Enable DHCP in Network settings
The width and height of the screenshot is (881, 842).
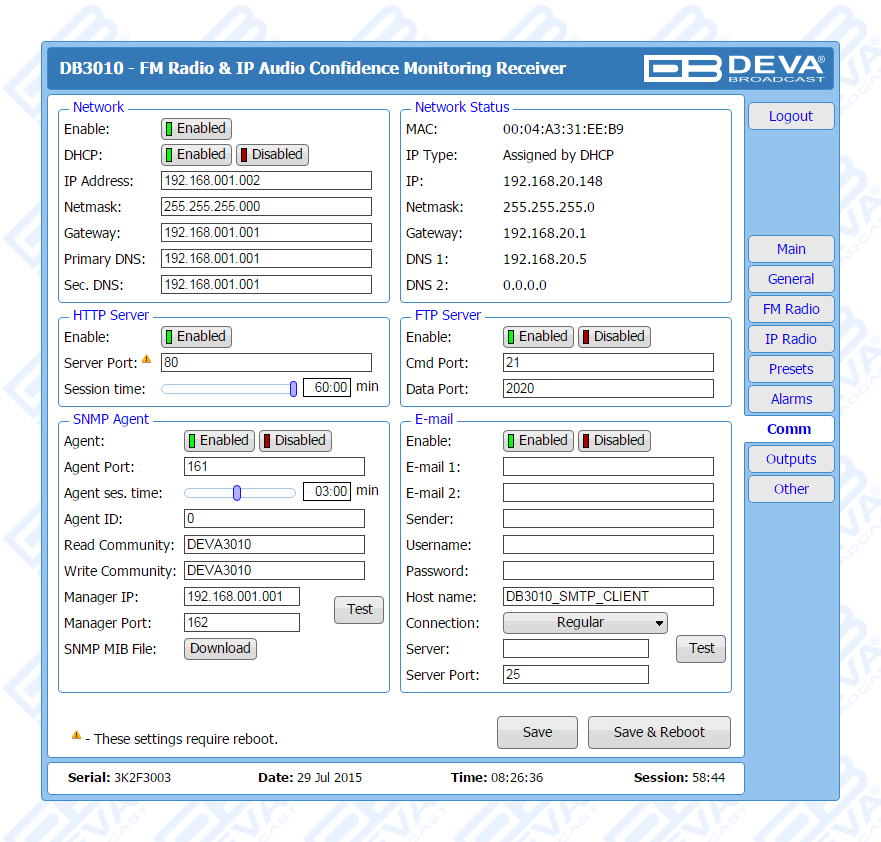(196, 155)
